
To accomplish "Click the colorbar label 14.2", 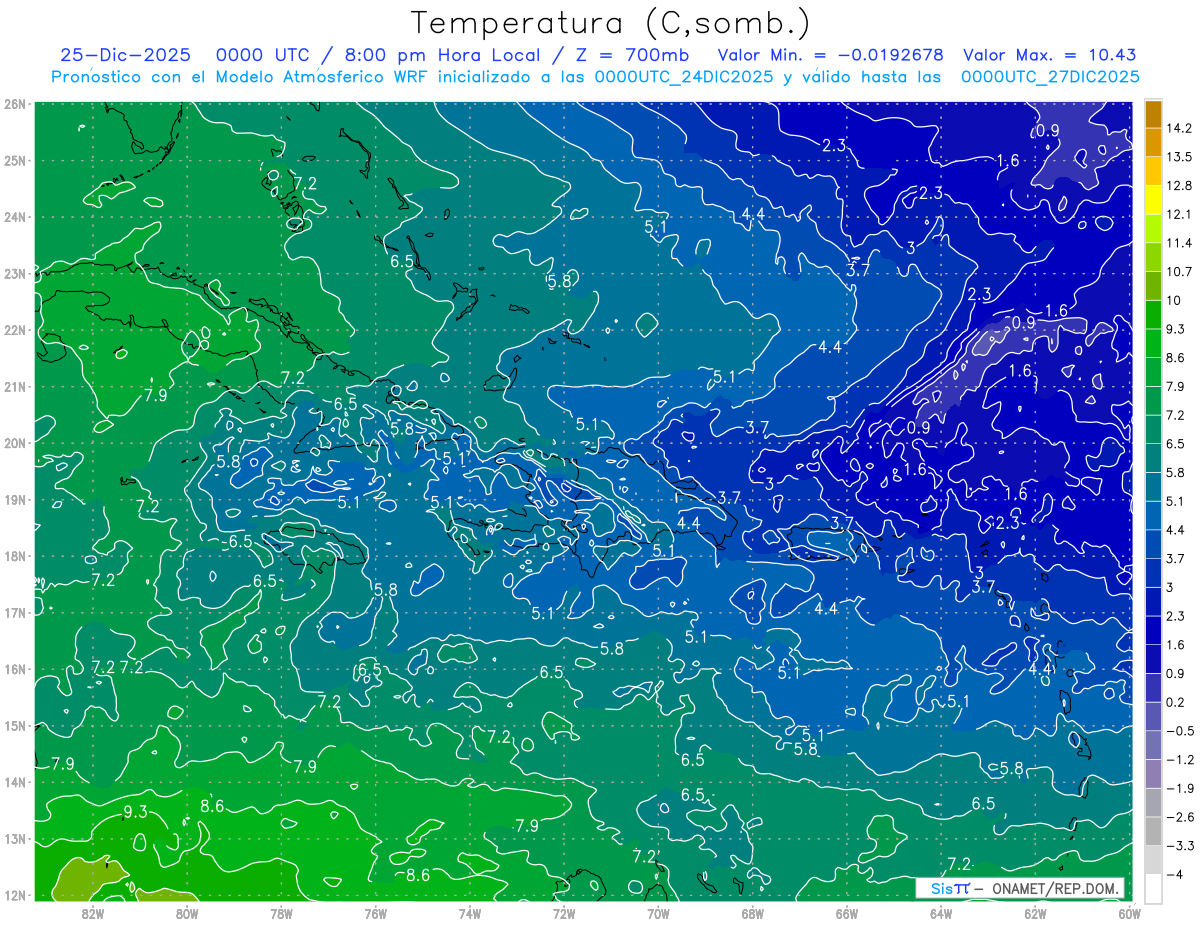I will [x=1179, y=128].
